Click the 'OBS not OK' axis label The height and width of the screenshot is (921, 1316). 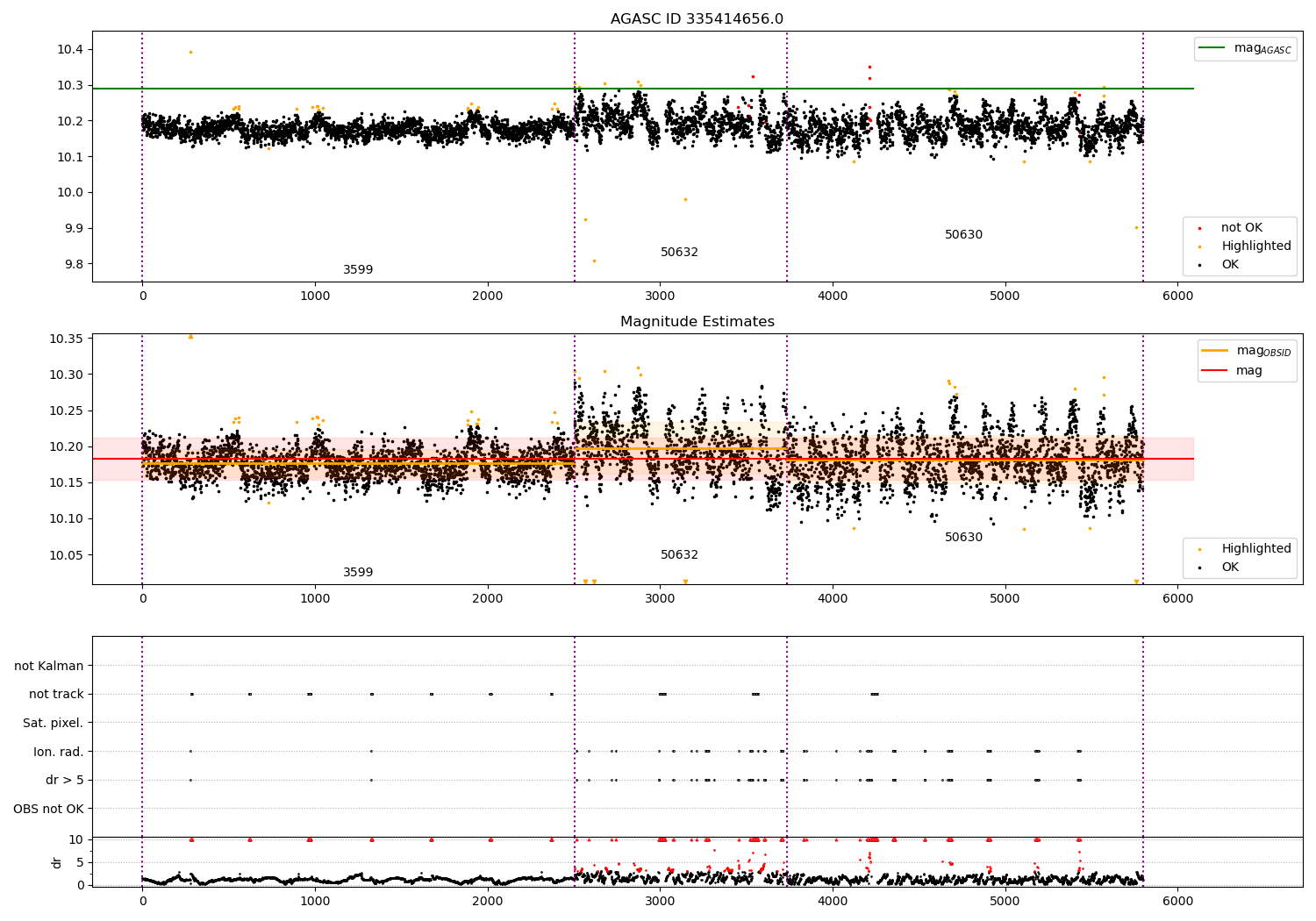coord(48,809)
